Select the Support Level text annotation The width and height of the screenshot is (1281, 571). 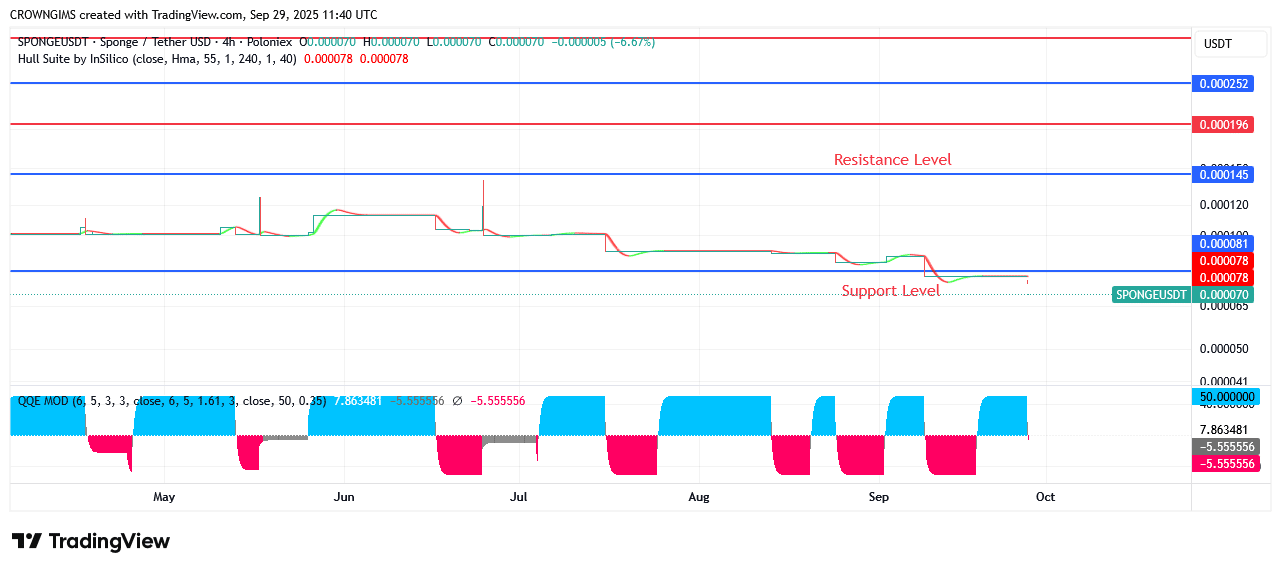click(x=890, y=291)
